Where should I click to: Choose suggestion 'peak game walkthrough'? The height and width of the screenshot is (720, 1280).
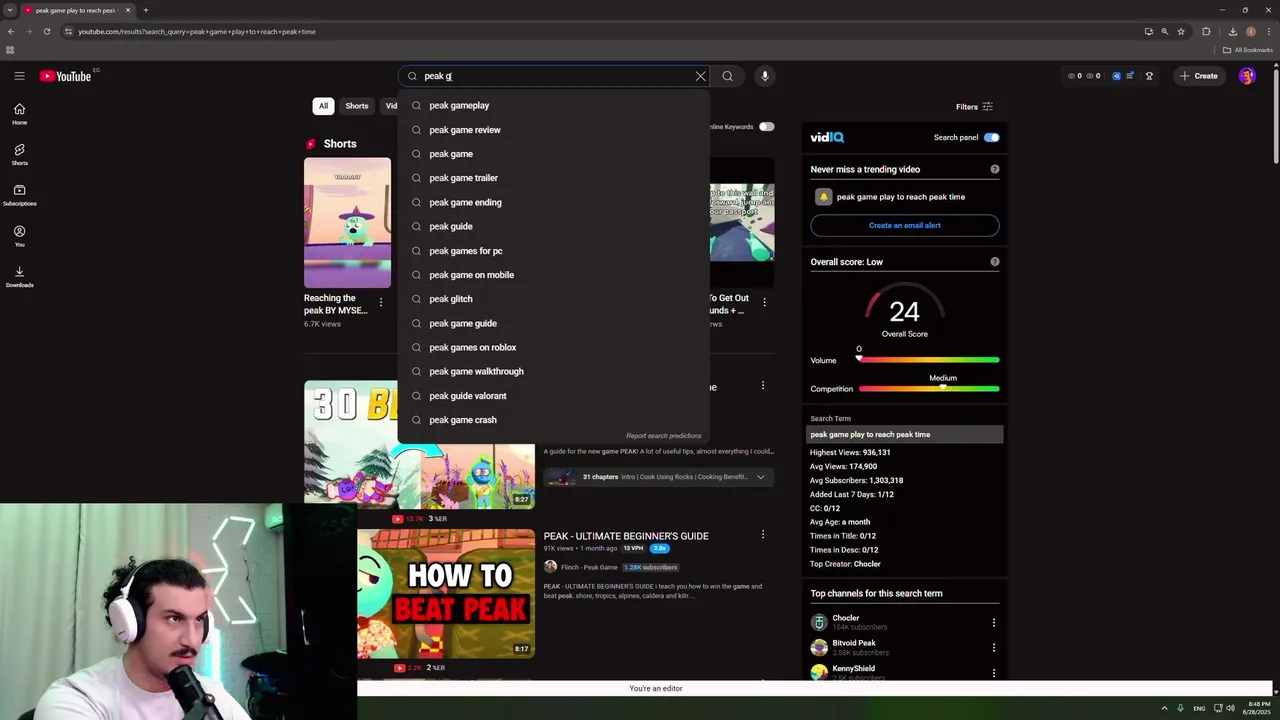click(x=553, y=371)
